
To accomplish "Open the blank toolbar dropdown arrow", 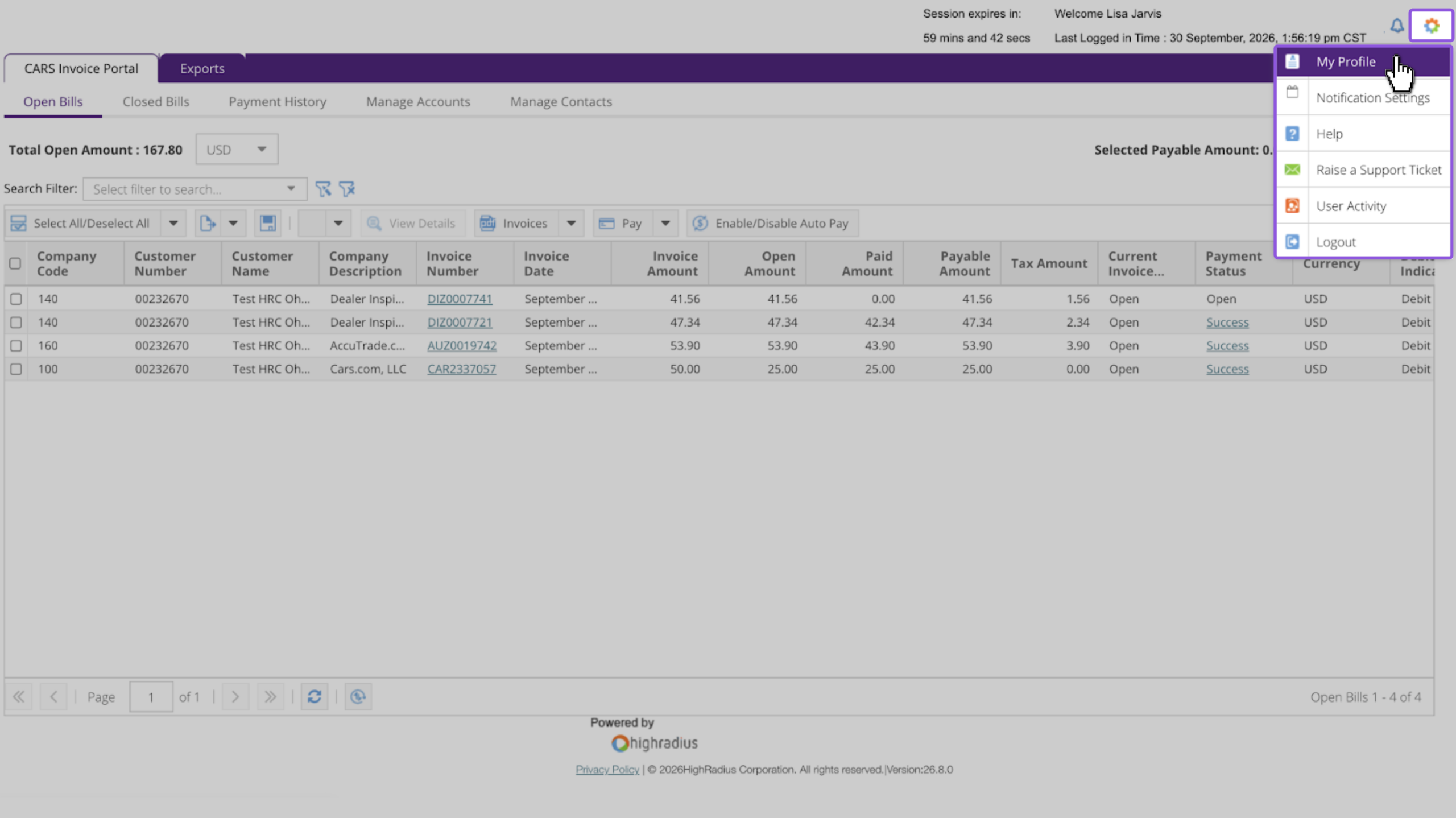I will 338,223.
